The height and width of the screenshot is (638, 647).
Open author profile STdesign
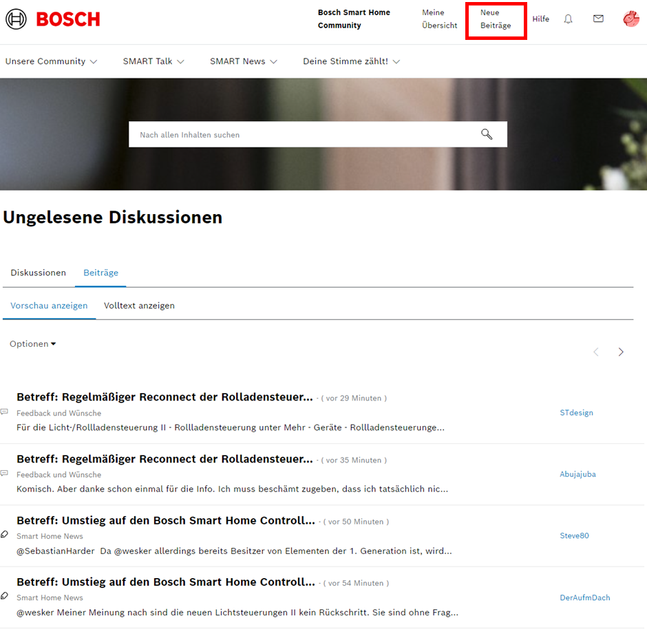coord(576,412)
